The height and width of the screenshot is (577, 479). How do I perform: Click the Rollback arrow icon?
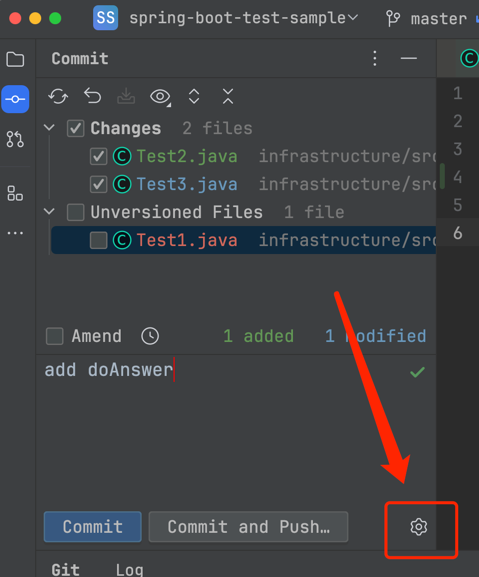[x=92, y=96]
